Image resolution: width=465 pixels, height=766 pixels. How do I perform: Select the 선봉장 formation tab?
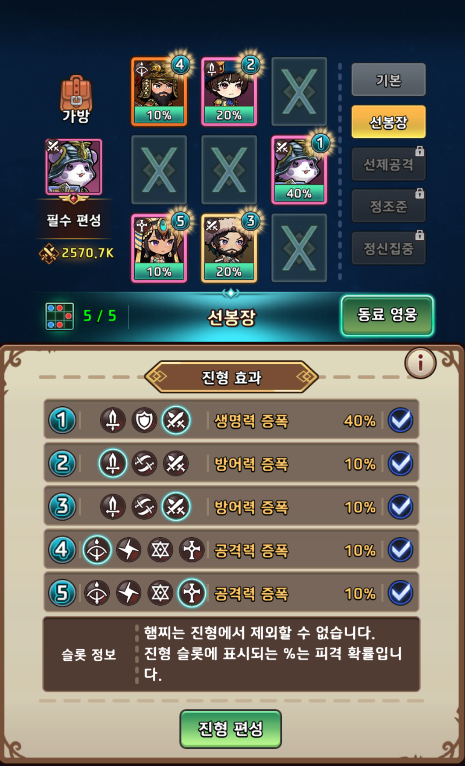pos(388,121)
